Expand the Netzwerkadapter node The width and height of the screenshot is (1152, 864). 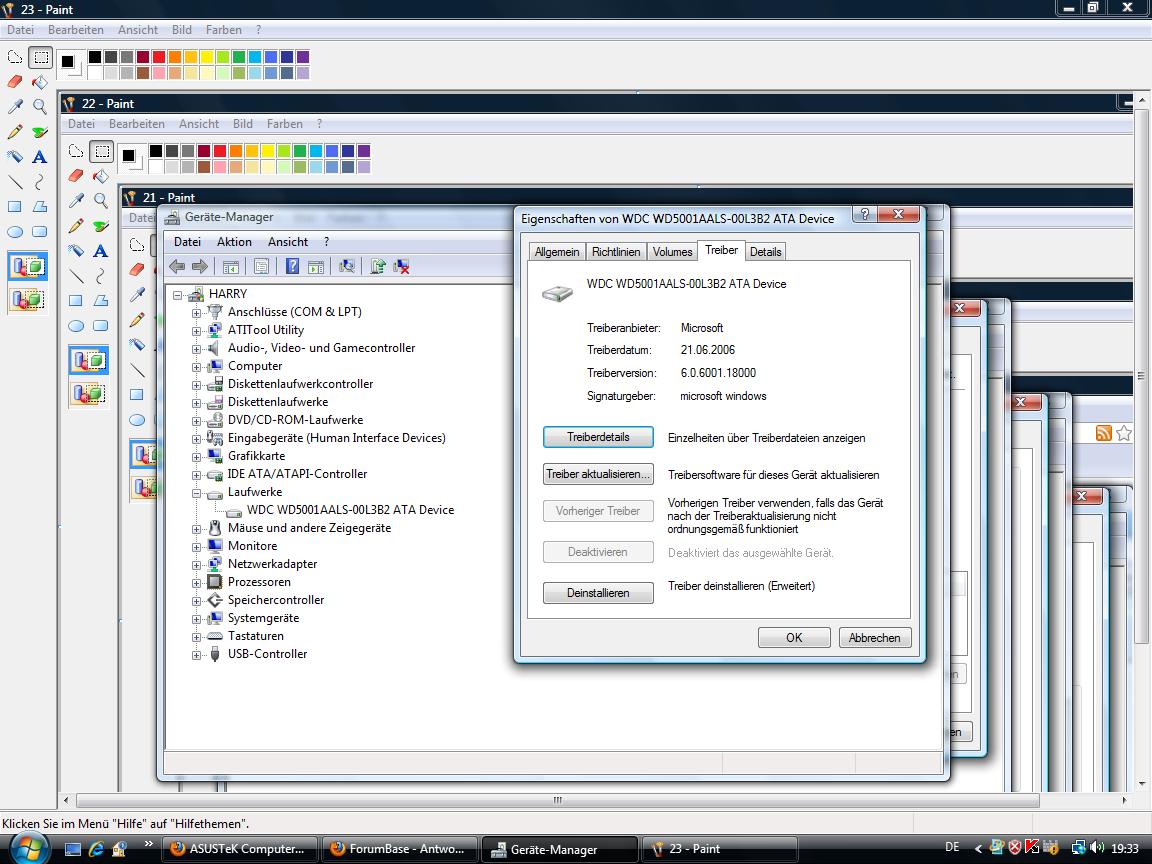(196, 565)
